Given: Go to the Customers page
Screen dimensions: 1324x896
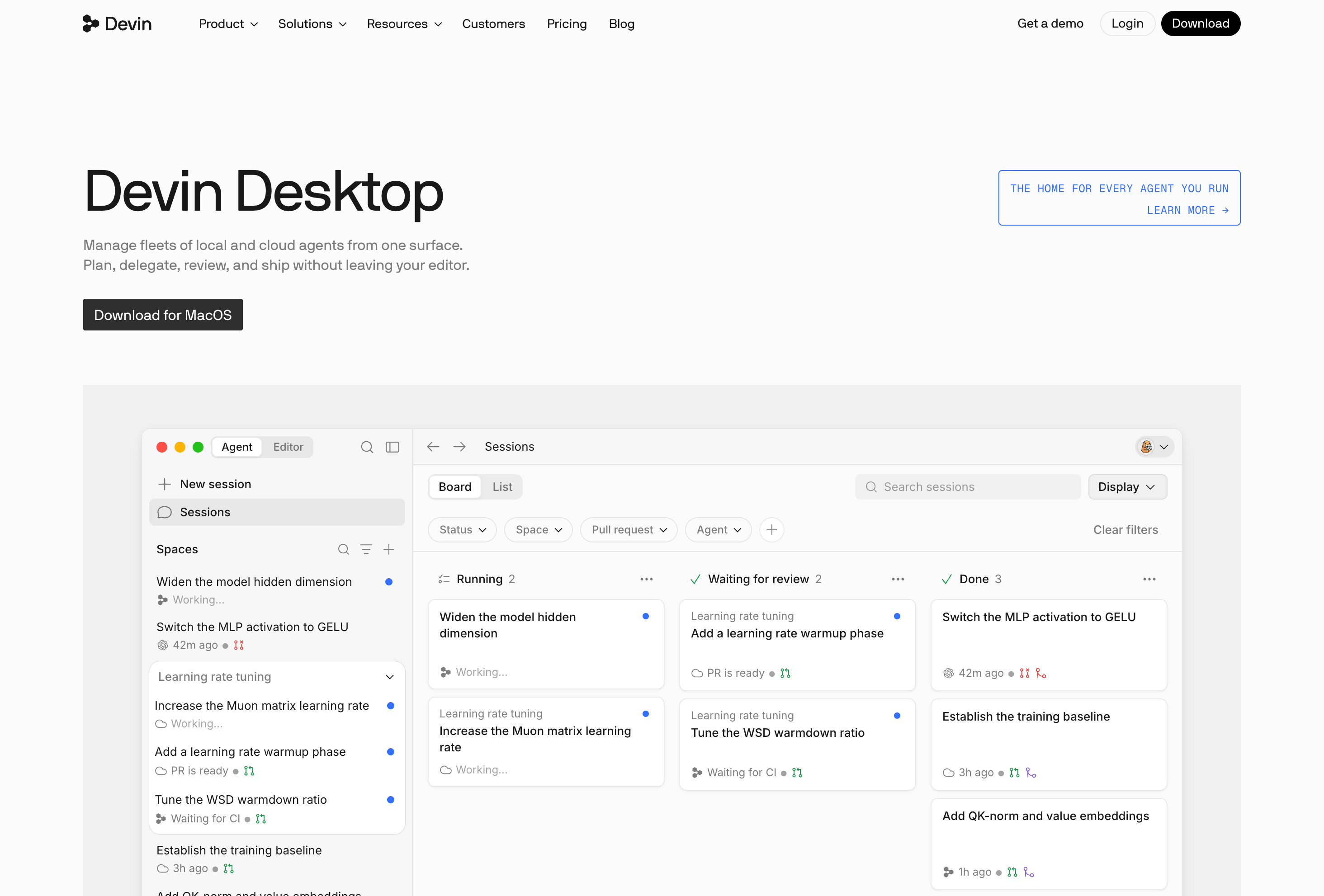Looking at the screenshot, I should [493, 24].
